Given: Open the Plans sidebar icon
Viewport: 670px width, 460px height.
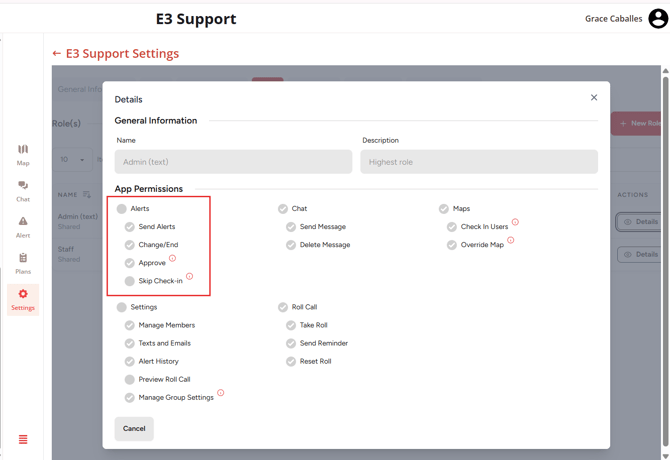Looking at the screenshot, I should [x=22, y=262].
